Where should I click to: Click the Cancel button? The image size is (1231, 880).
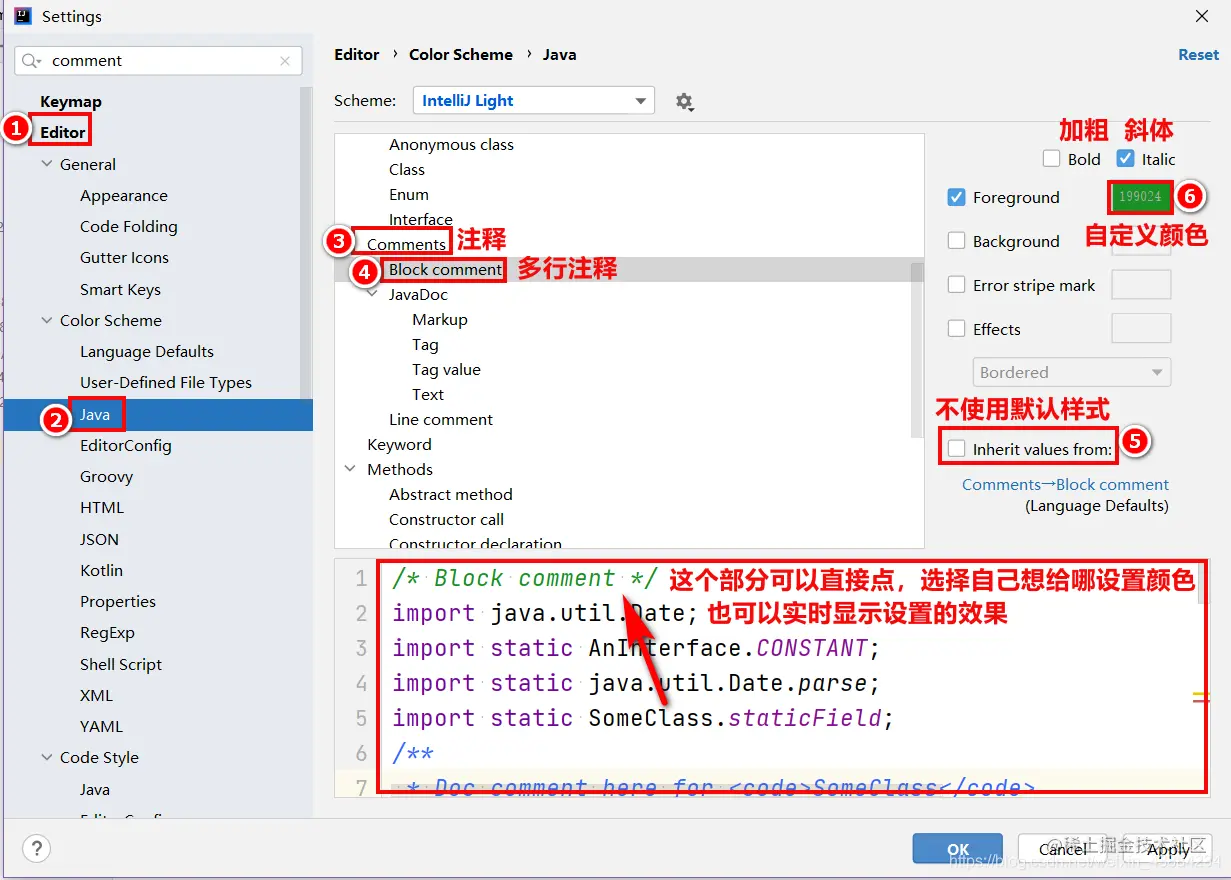(x=1063, y=849)
